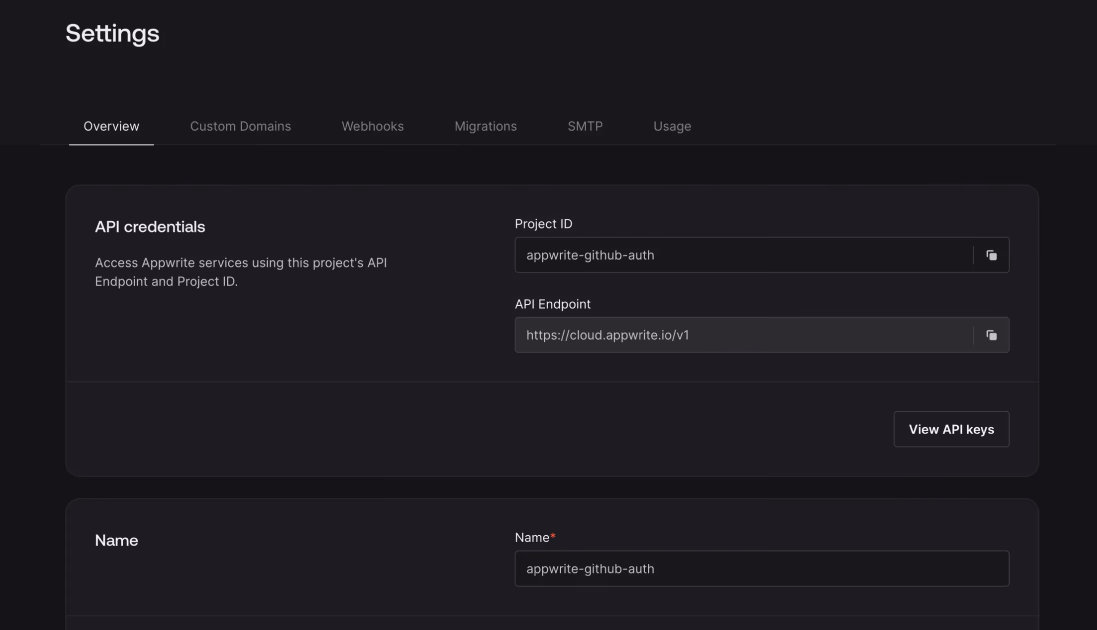The height and width of the screenshot is (630, 1097).
Task: Click the API Endpoint label
Action: point(553,304)
